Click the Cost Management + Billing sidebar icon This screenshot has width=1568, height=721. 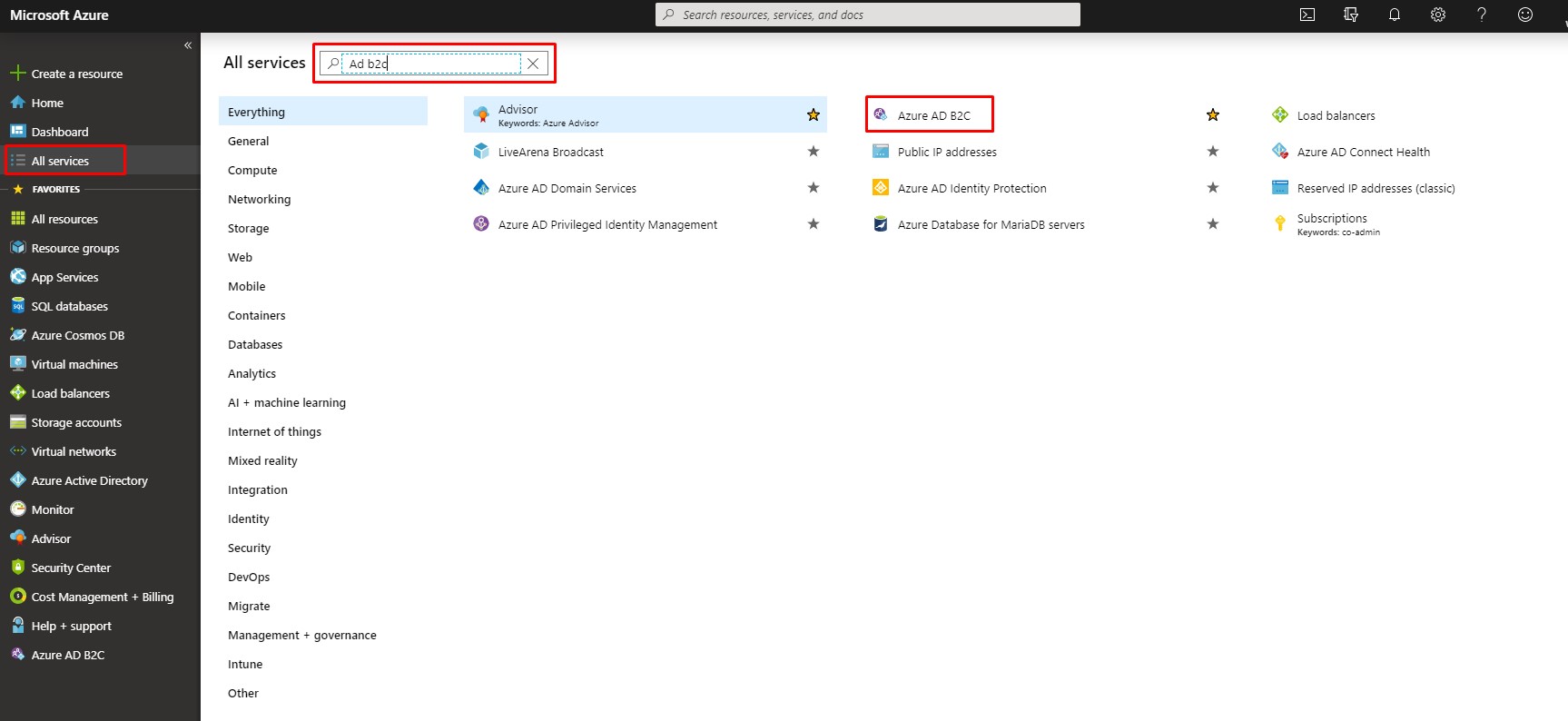tap(17, 597)
